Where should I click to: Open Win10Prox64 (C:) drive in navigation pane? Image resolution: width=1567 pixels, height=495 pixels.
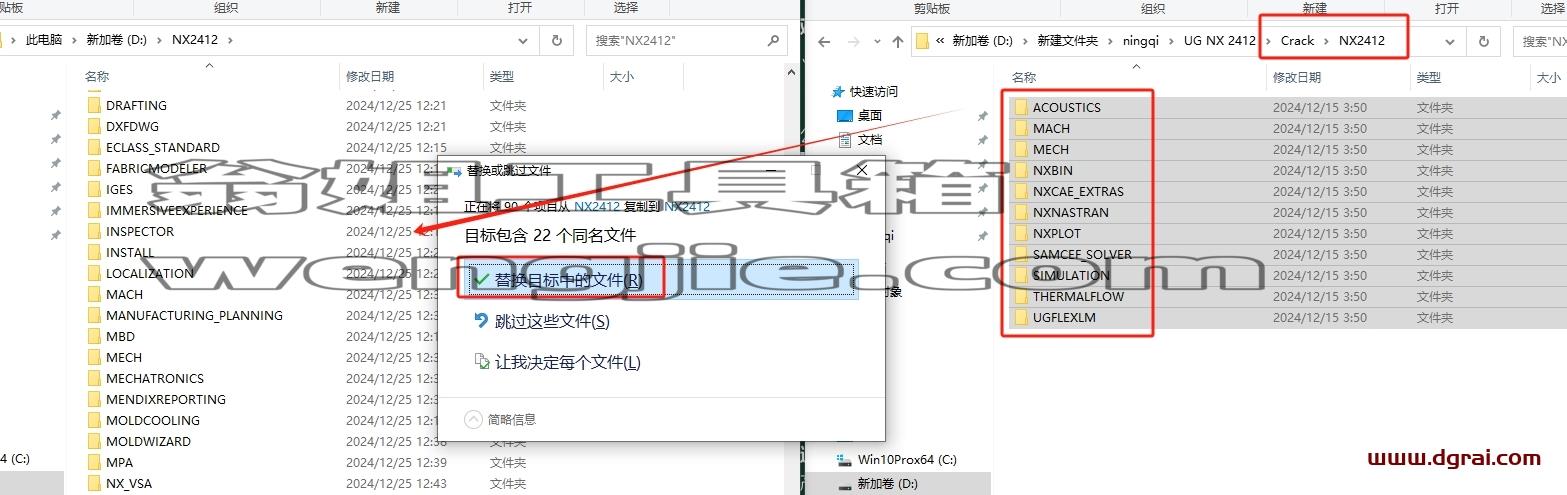pos(907,460)
